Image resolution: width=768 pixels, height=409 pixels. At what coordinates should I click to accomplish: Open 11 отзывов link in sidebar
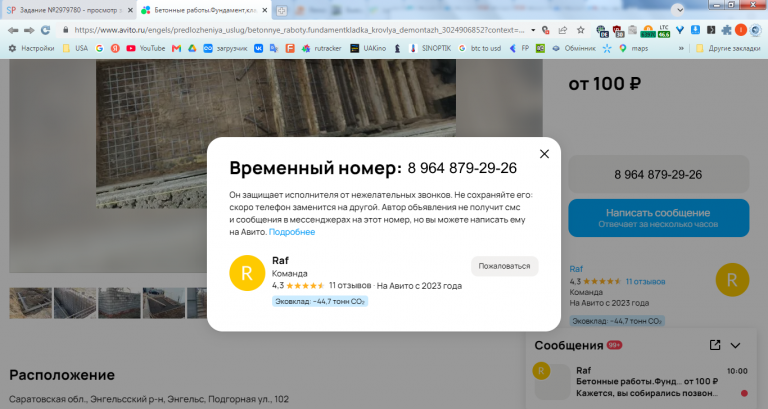click(x=646, y=282)
